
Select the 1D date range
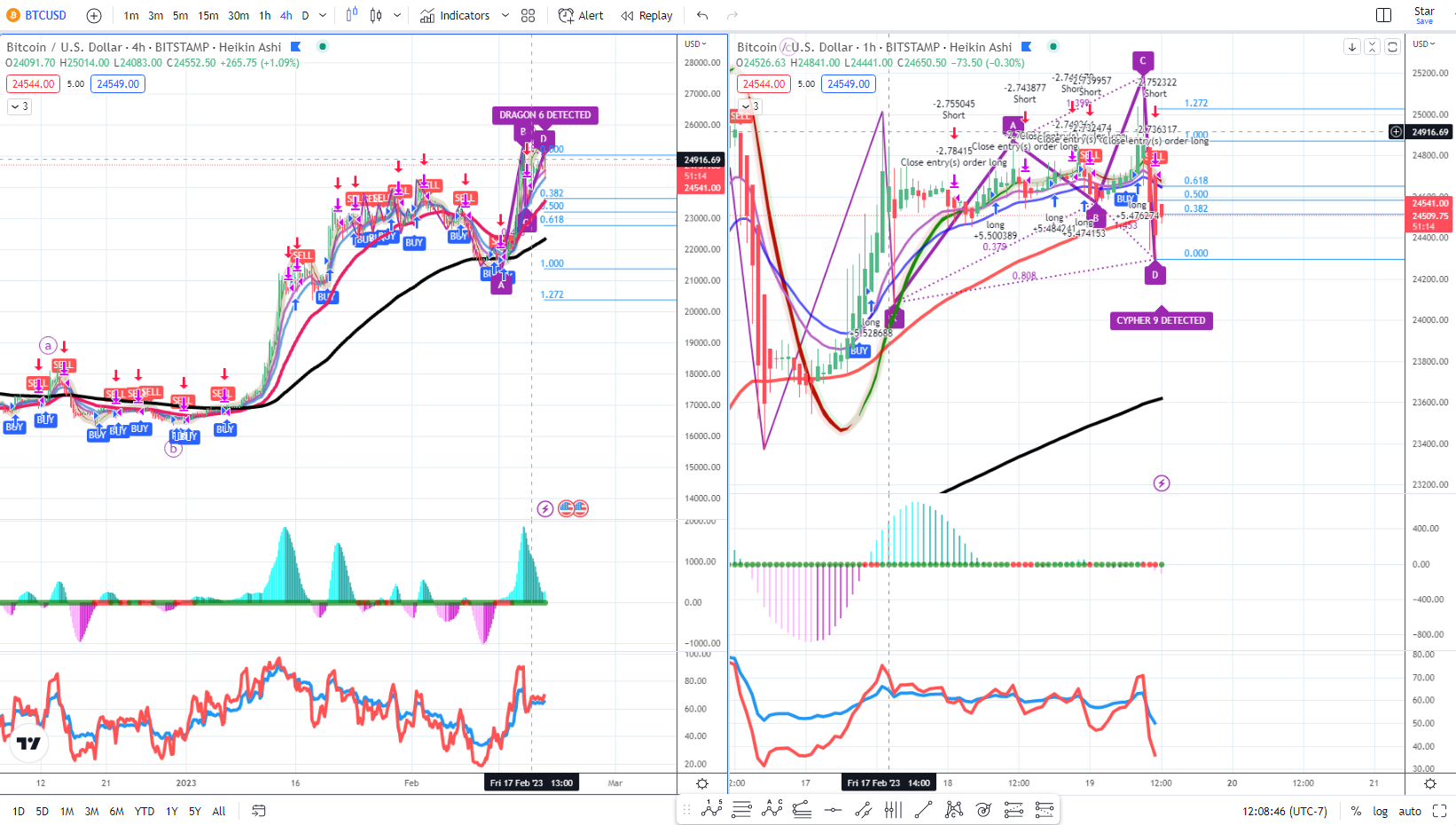[x=19, y=811]
